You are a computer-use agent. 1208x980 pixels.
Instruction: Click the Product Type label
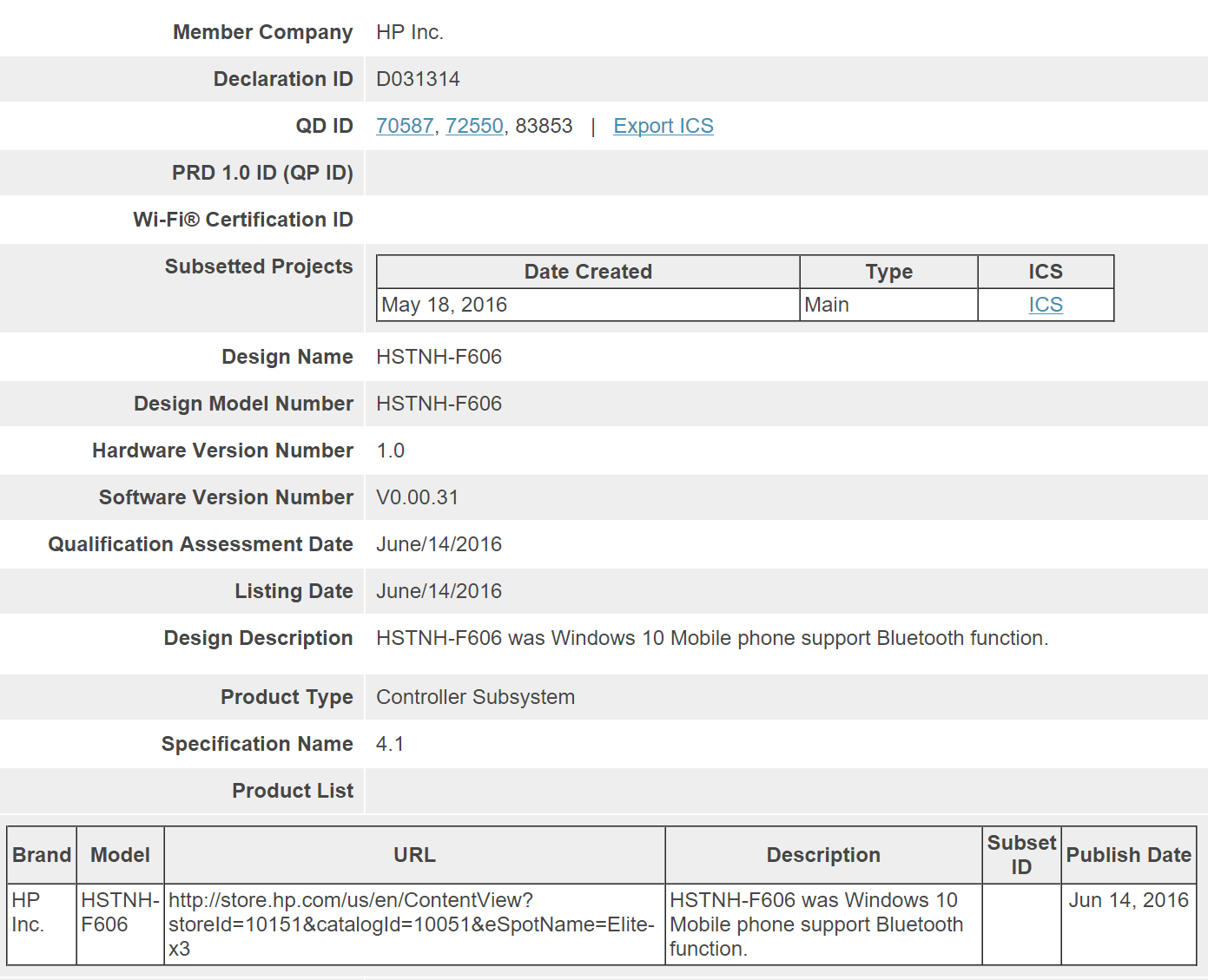click(x=287, y=697)
